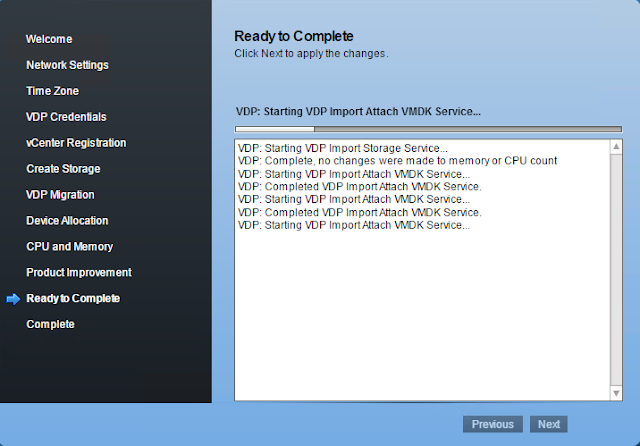Click the Previous button
The height and width of the screenshot is (446, 640).
[x=493, y=424]
